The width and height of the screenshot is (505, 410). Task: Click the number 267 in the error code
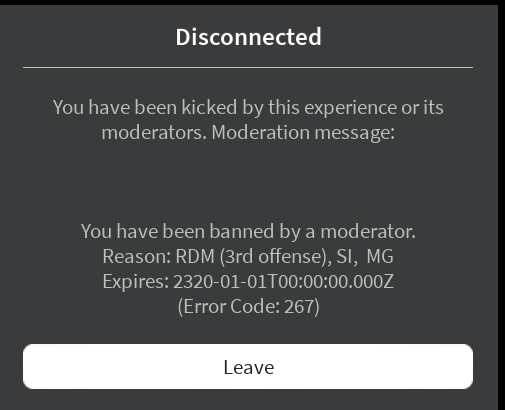click(x=299, y=306)
